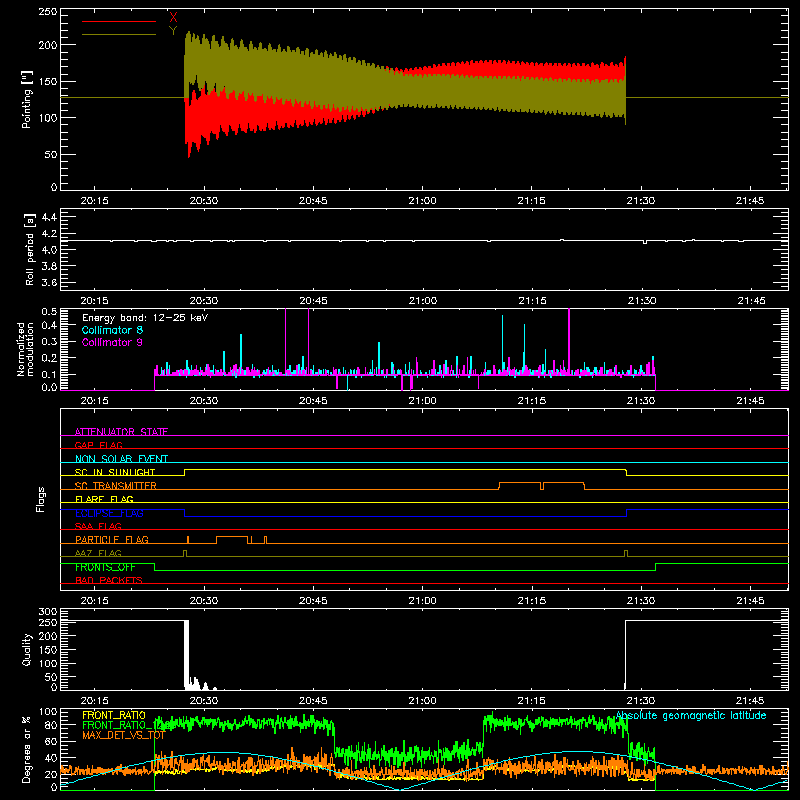The image size is (800, 800).
Task: Click the 'Roll period [s]' axis title
Action: [x=29, y=249]
